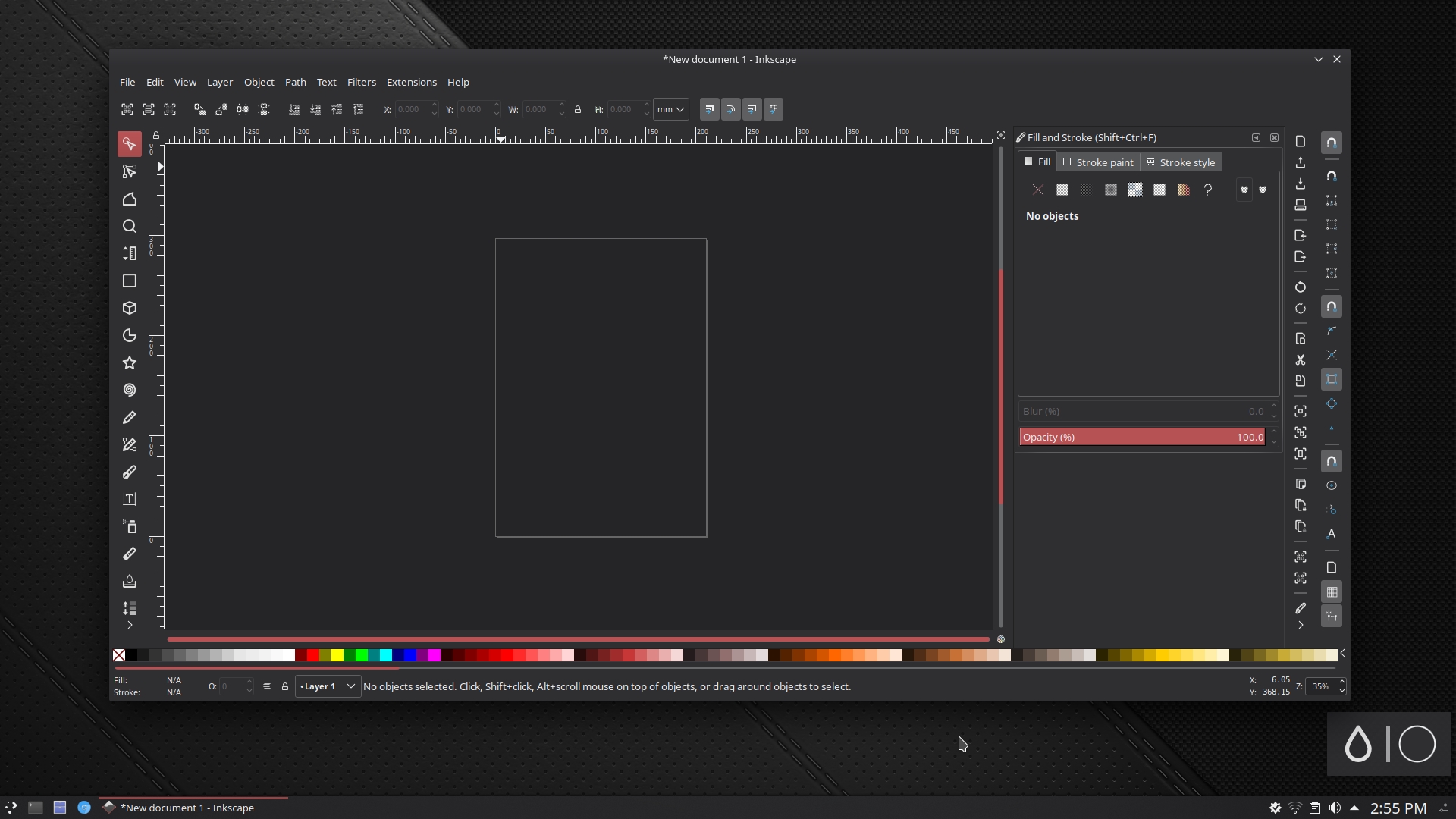Screen dimensions: 1456x819
Task: Select the Star and Polygon tool
Action: (x=130, y=363)
